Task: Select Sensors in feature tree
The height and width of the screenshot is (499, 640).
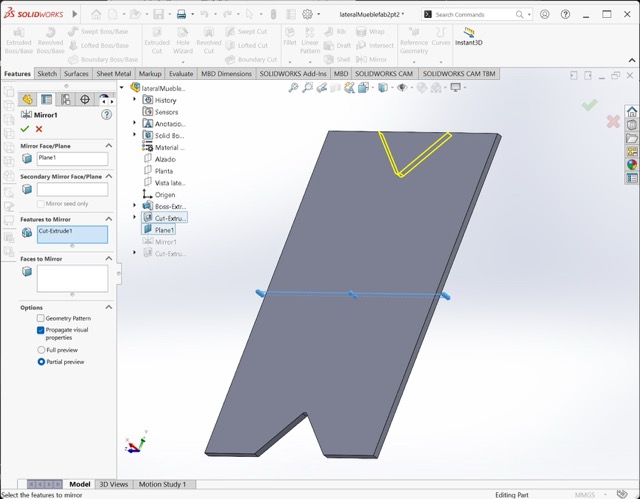Action: (x=160, y=112)
